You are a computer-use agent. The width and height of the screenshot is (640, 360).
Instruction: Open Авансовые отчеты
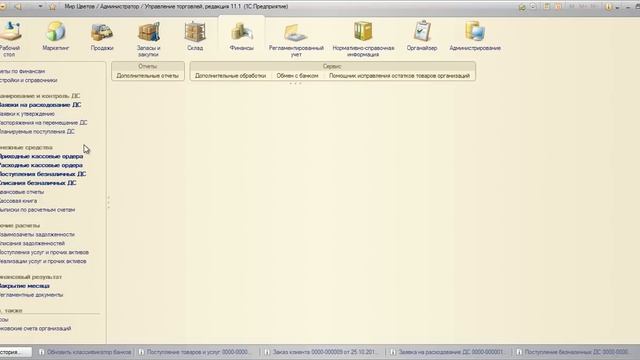click(x=22, y=192)
